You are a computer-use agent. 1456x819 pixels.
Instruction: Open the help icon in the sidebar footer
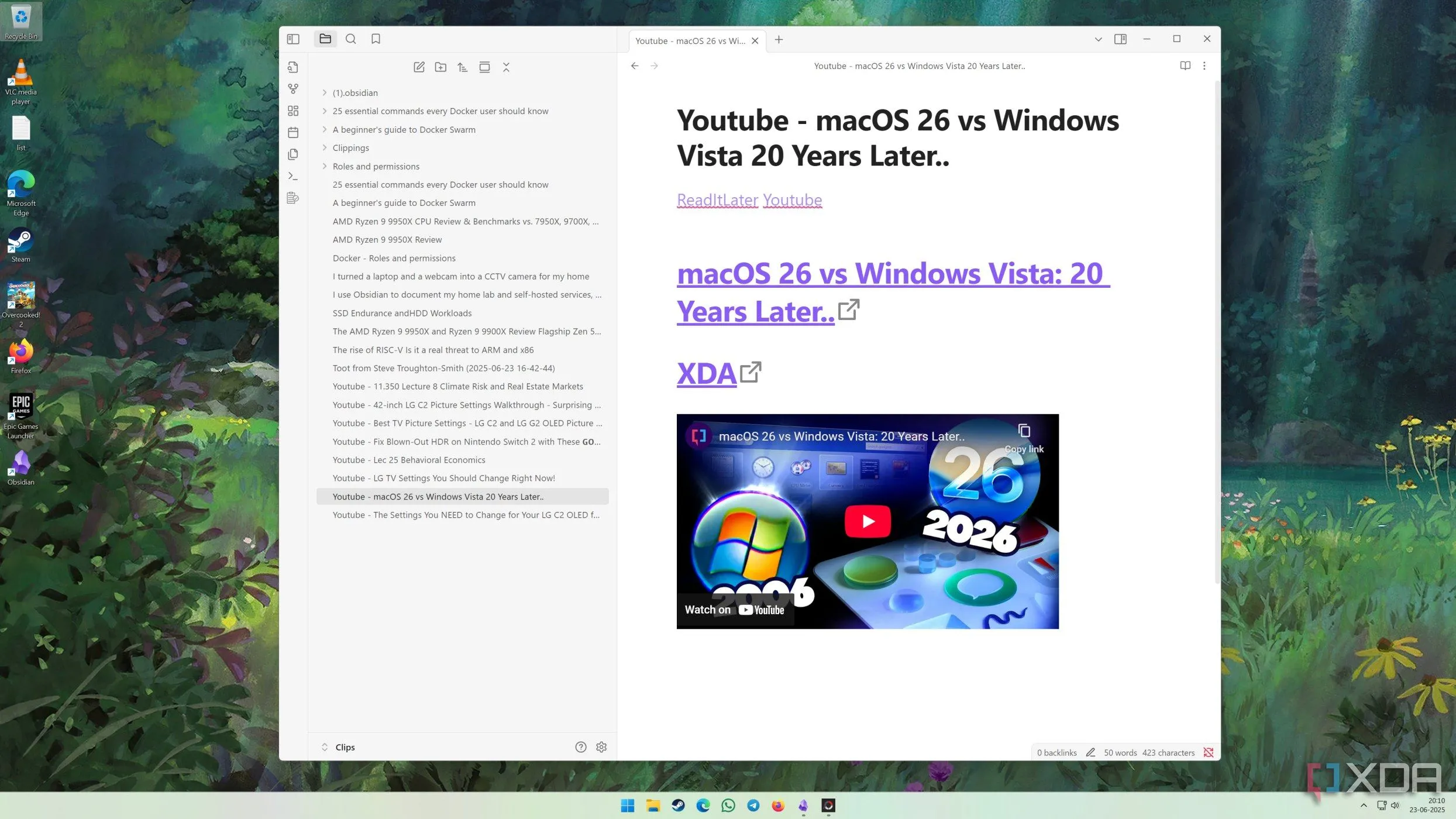pos(580,747)
